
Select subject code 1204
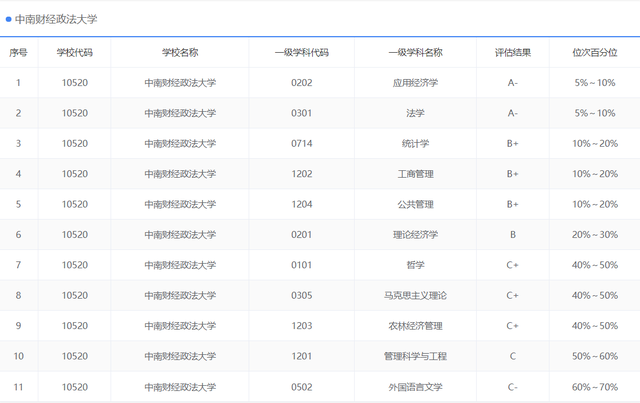302,204
